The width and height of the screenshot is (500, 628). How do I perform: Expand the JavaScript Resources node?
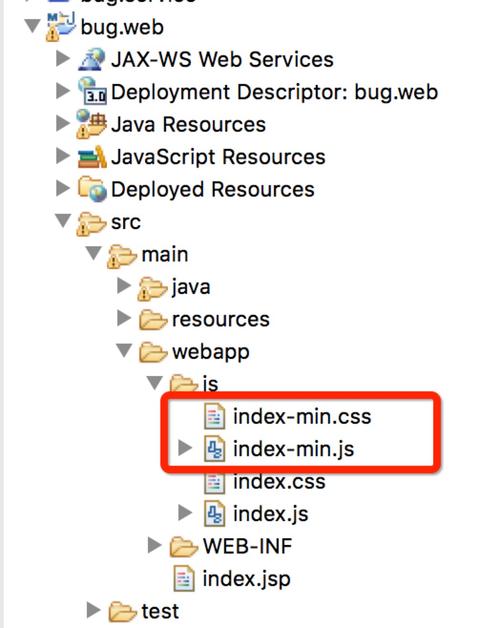tap(63, 156)
